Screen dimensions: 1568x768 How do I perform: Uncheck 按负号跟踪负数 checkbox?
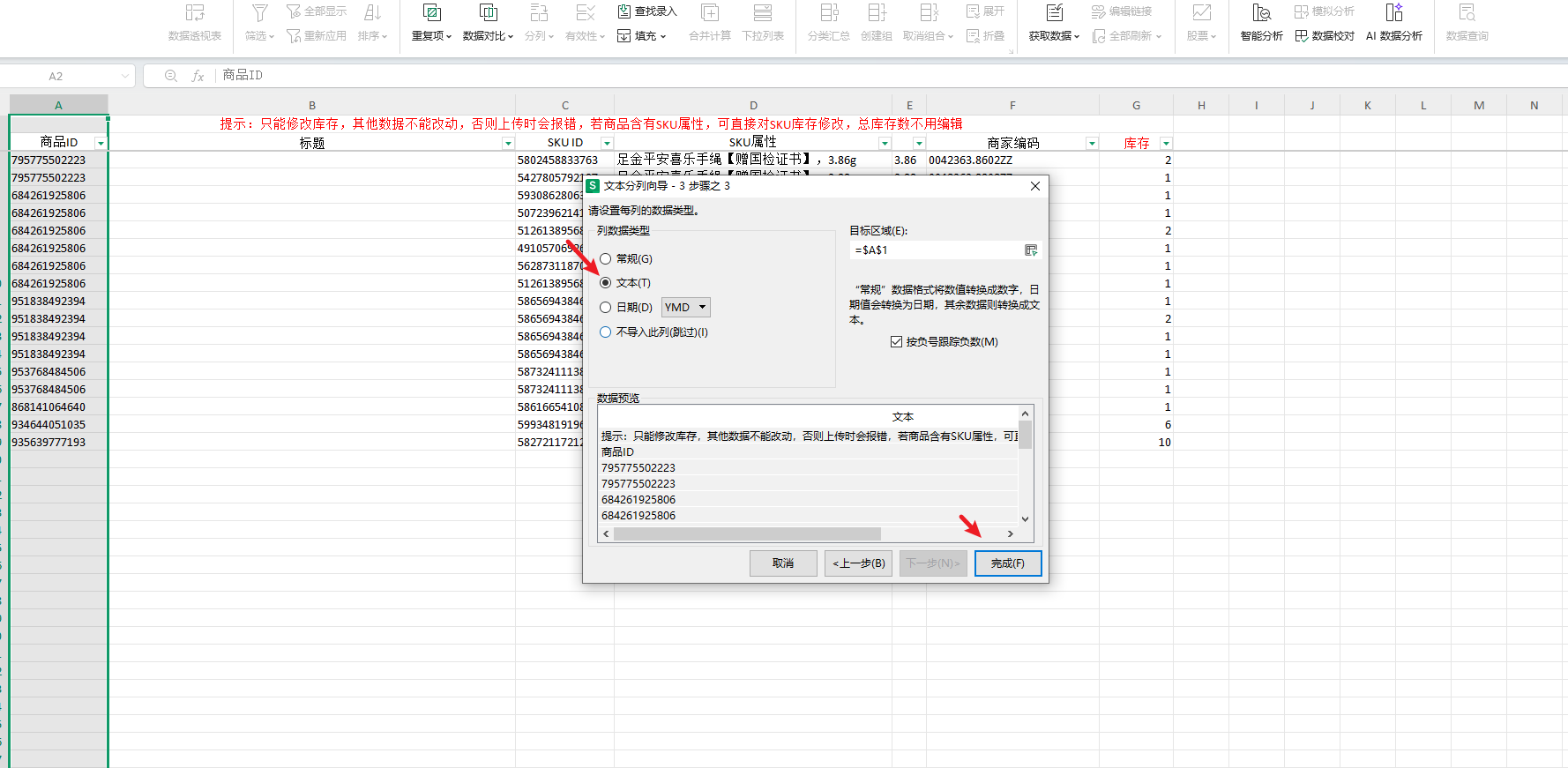point(896,342)
